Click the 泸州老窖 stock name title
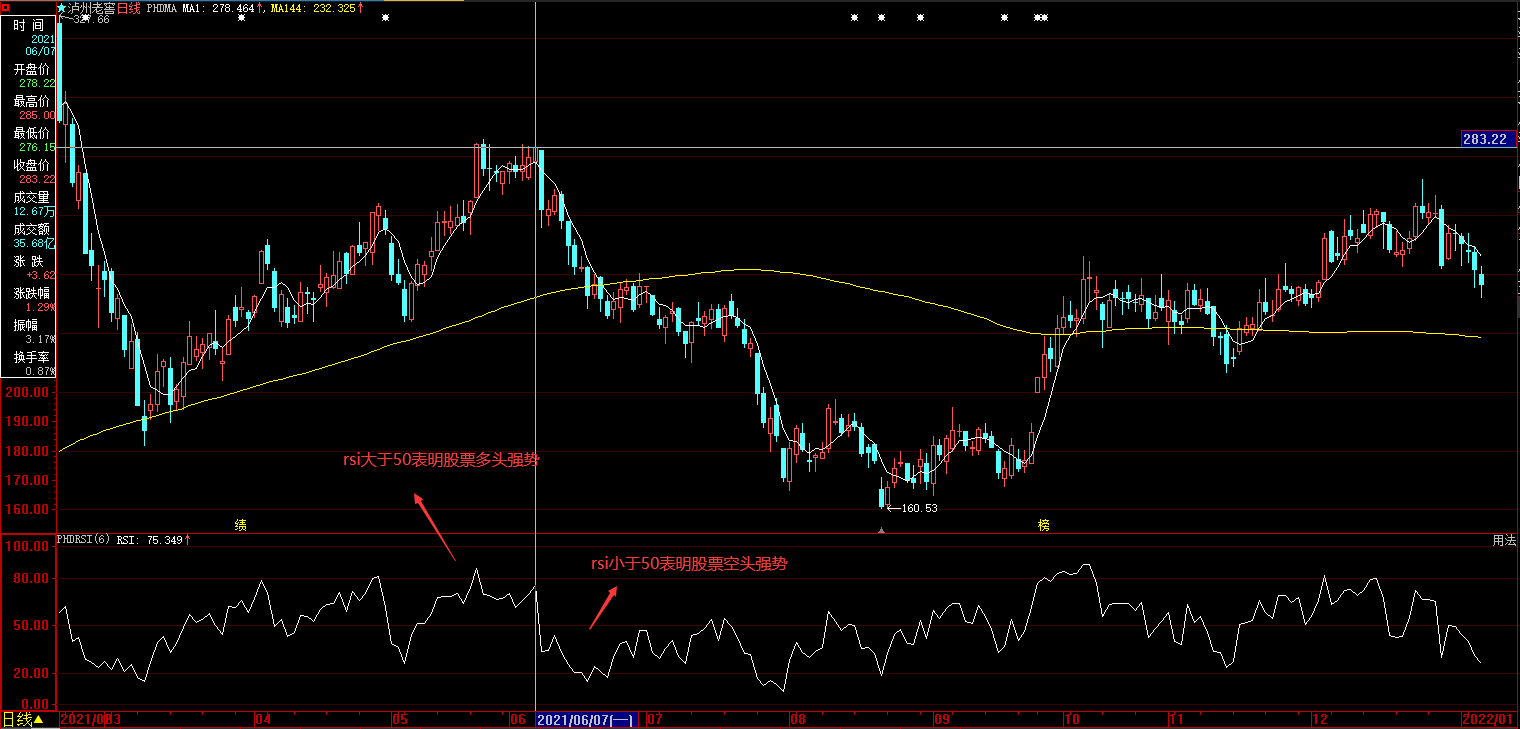The image size is (1520, 729). click(x=91, y=8)
